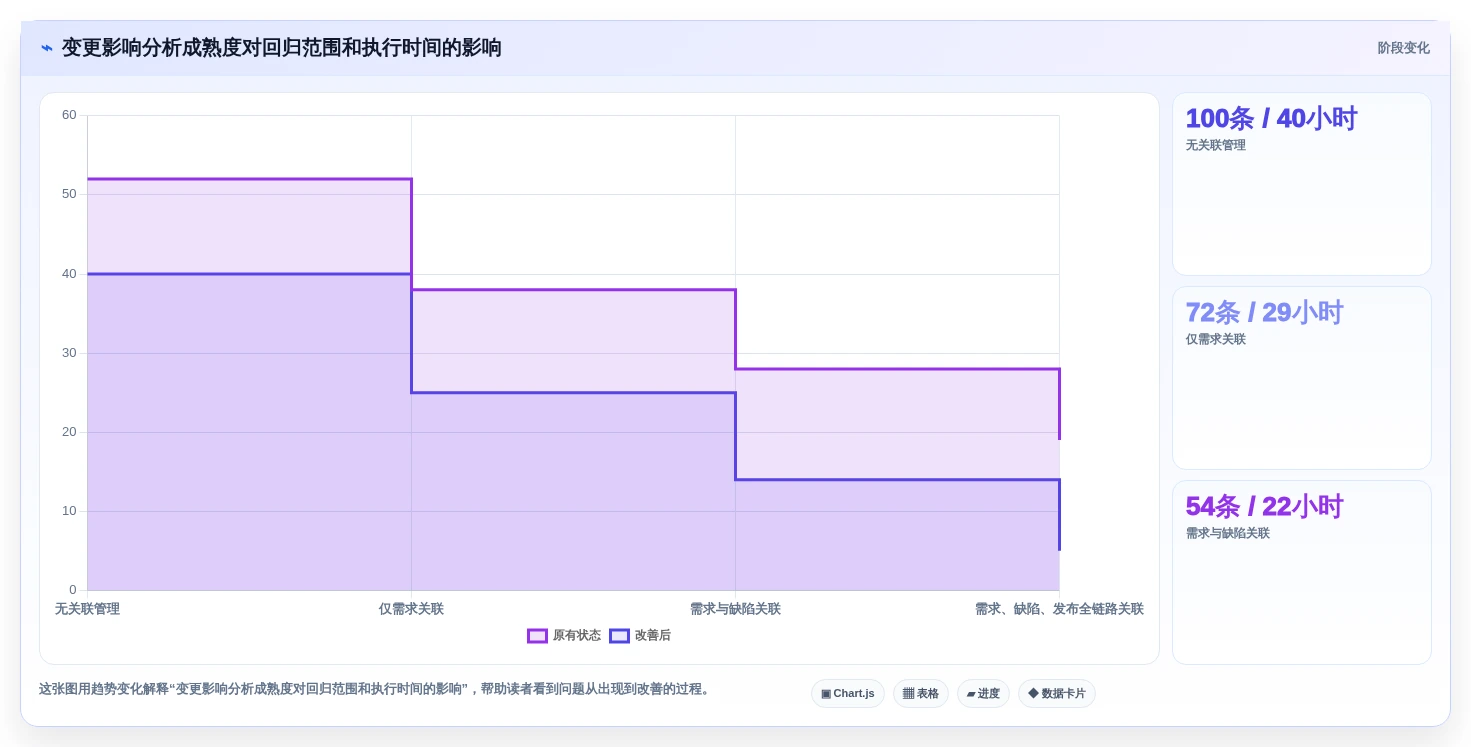Click the y-axis value 20

point(69,432)
